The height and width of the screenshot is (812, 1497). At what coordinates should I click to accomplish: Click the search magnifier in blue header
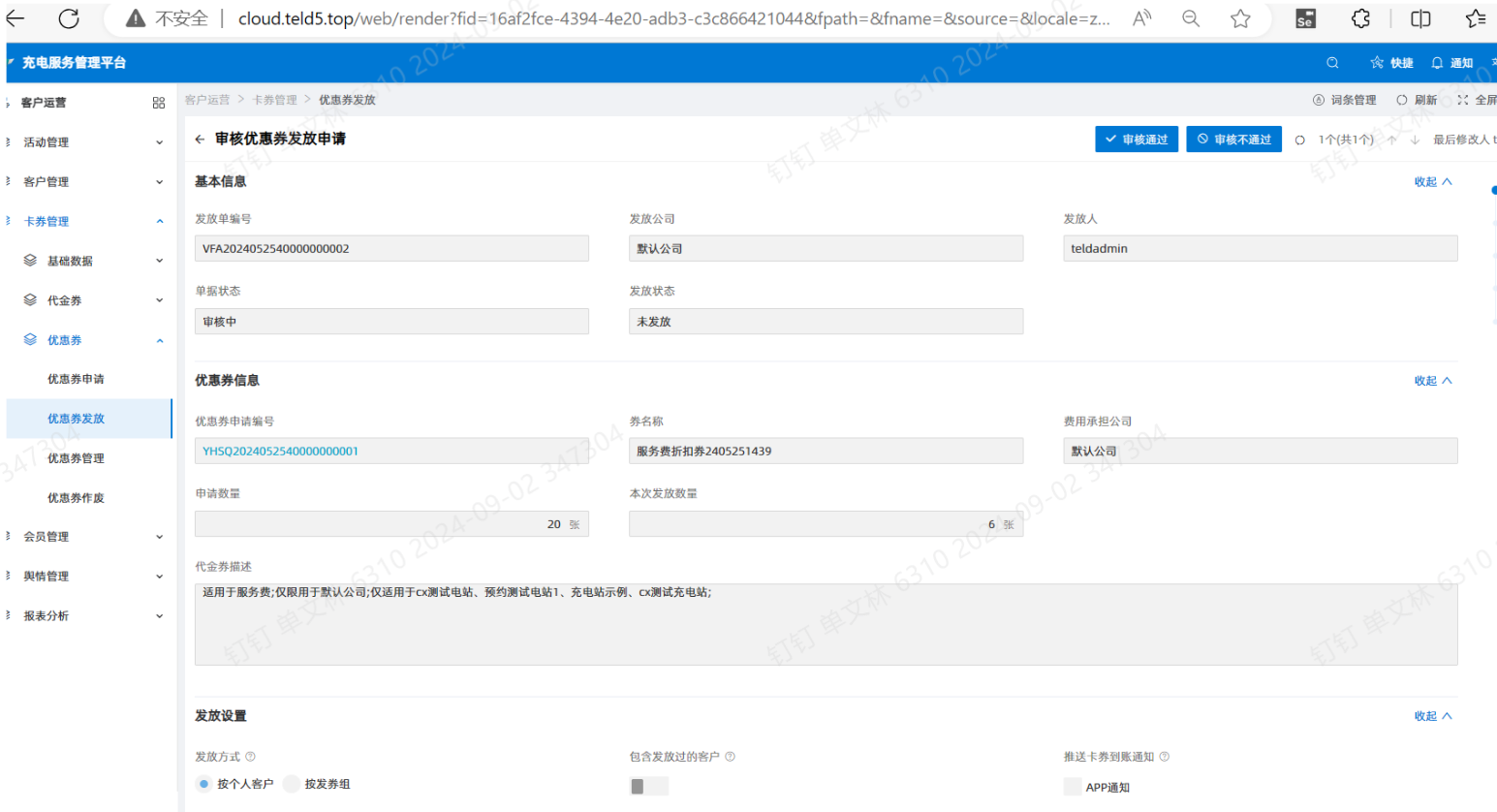pos(1332,63)
